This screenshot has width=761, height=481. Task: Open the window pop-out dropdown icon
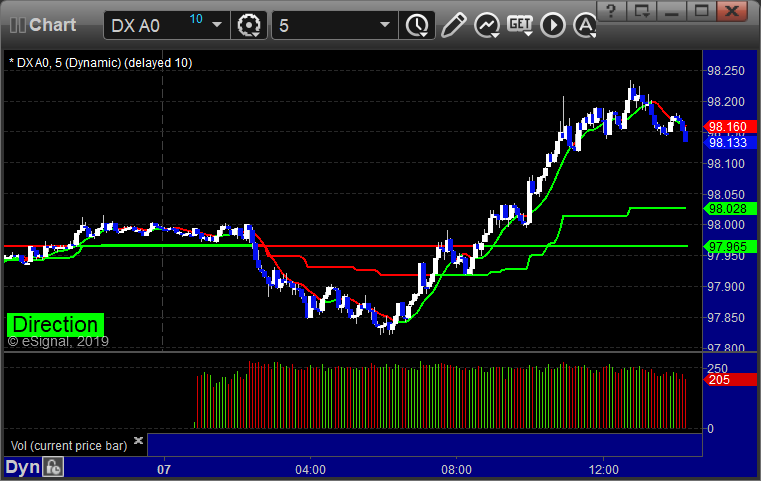tap(641, 11)
